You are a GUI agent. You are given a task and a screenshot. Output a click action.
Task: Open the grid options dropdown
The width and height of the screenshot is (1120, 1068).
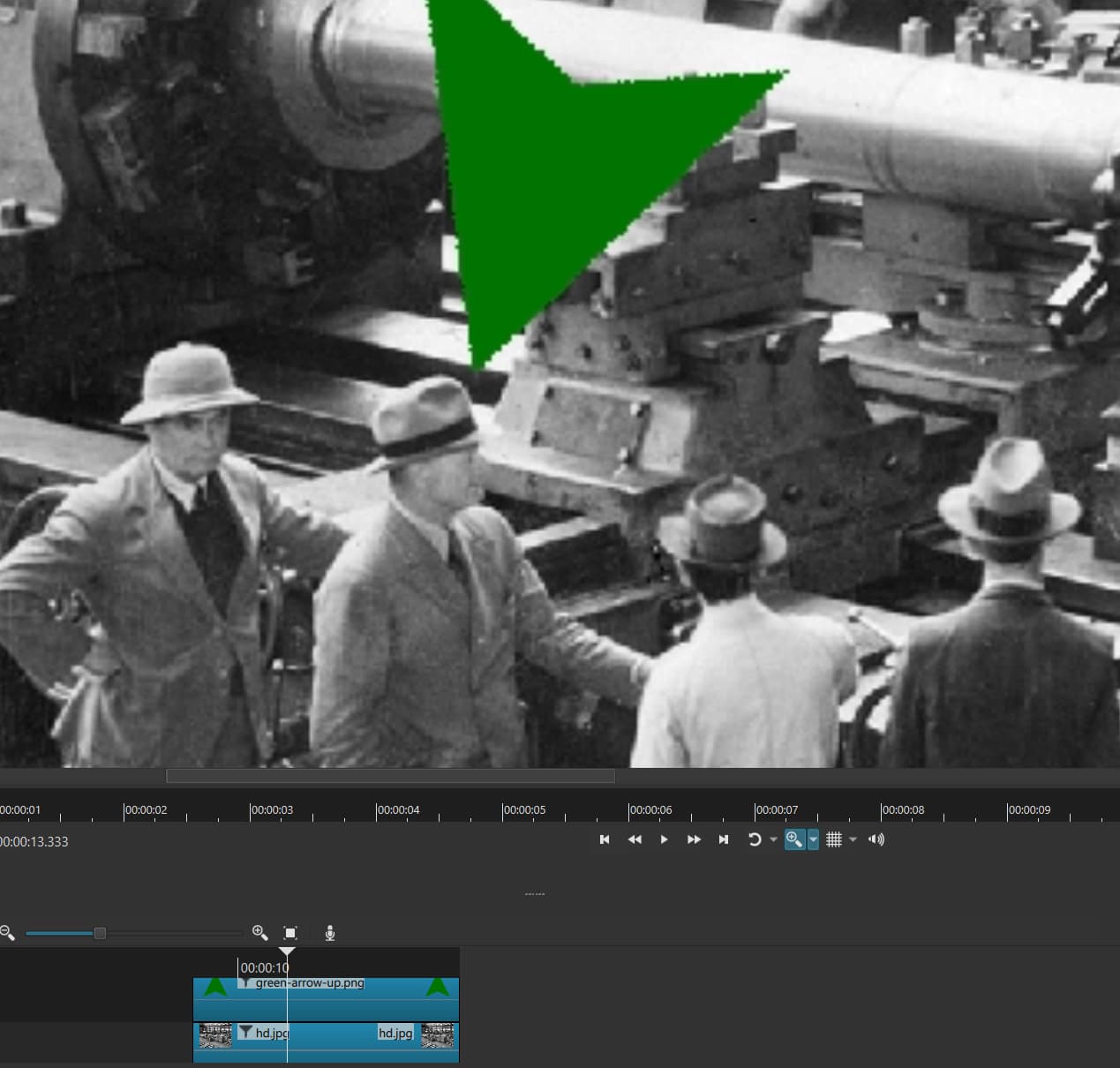point(853,839)
